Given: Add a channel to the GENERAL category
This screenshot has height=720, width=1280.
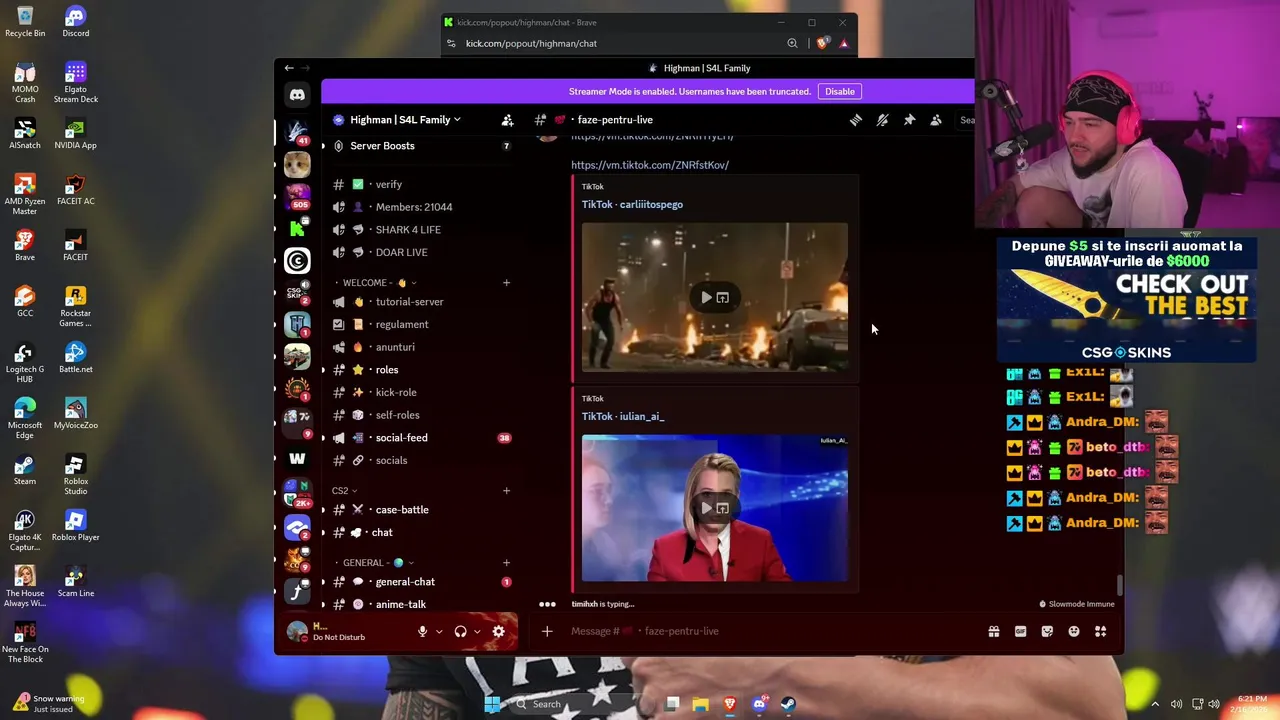Looking at the screenshot, I should [x=506, y=563].
